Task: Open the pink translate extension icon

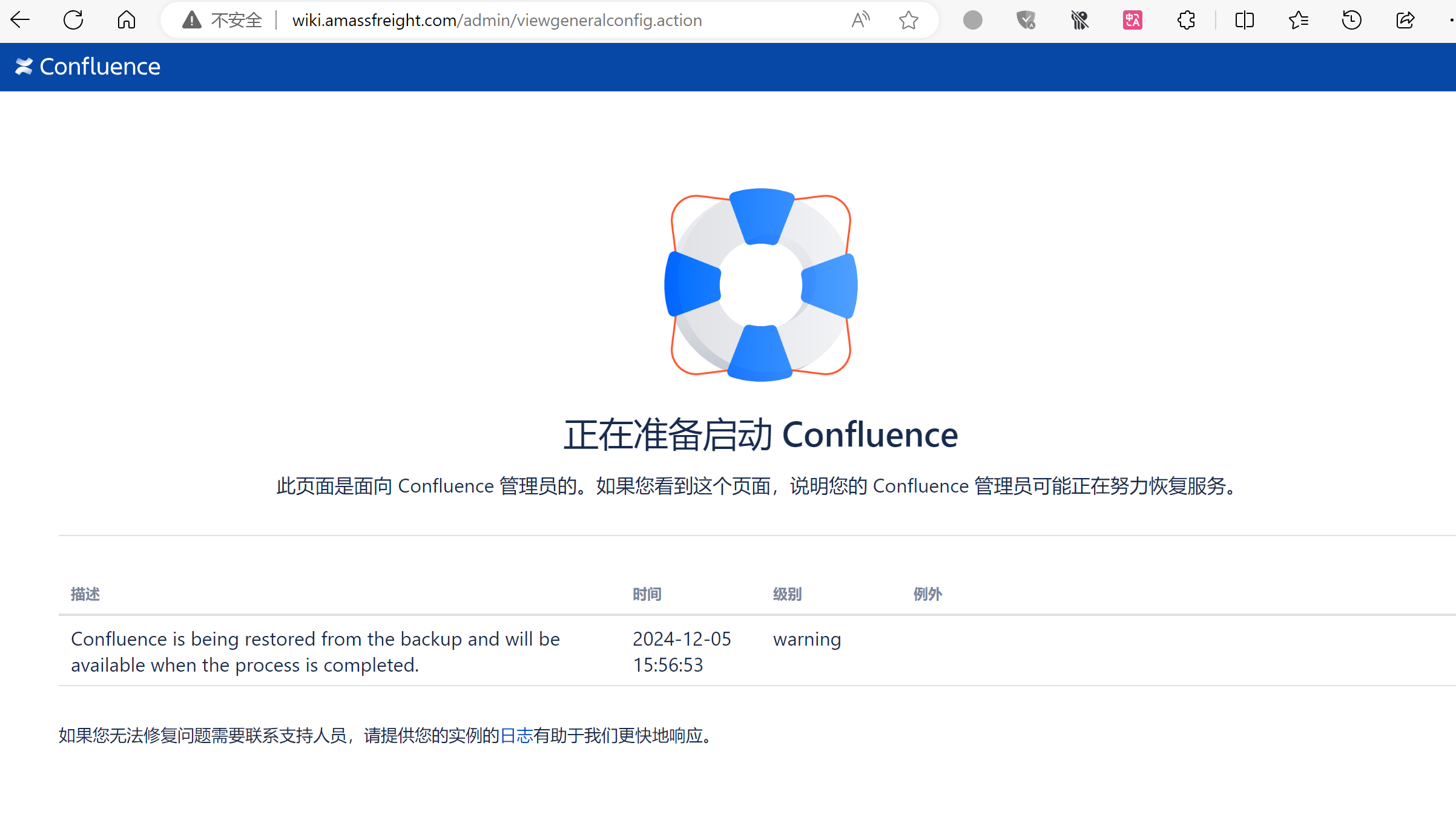Action: 1132,20
